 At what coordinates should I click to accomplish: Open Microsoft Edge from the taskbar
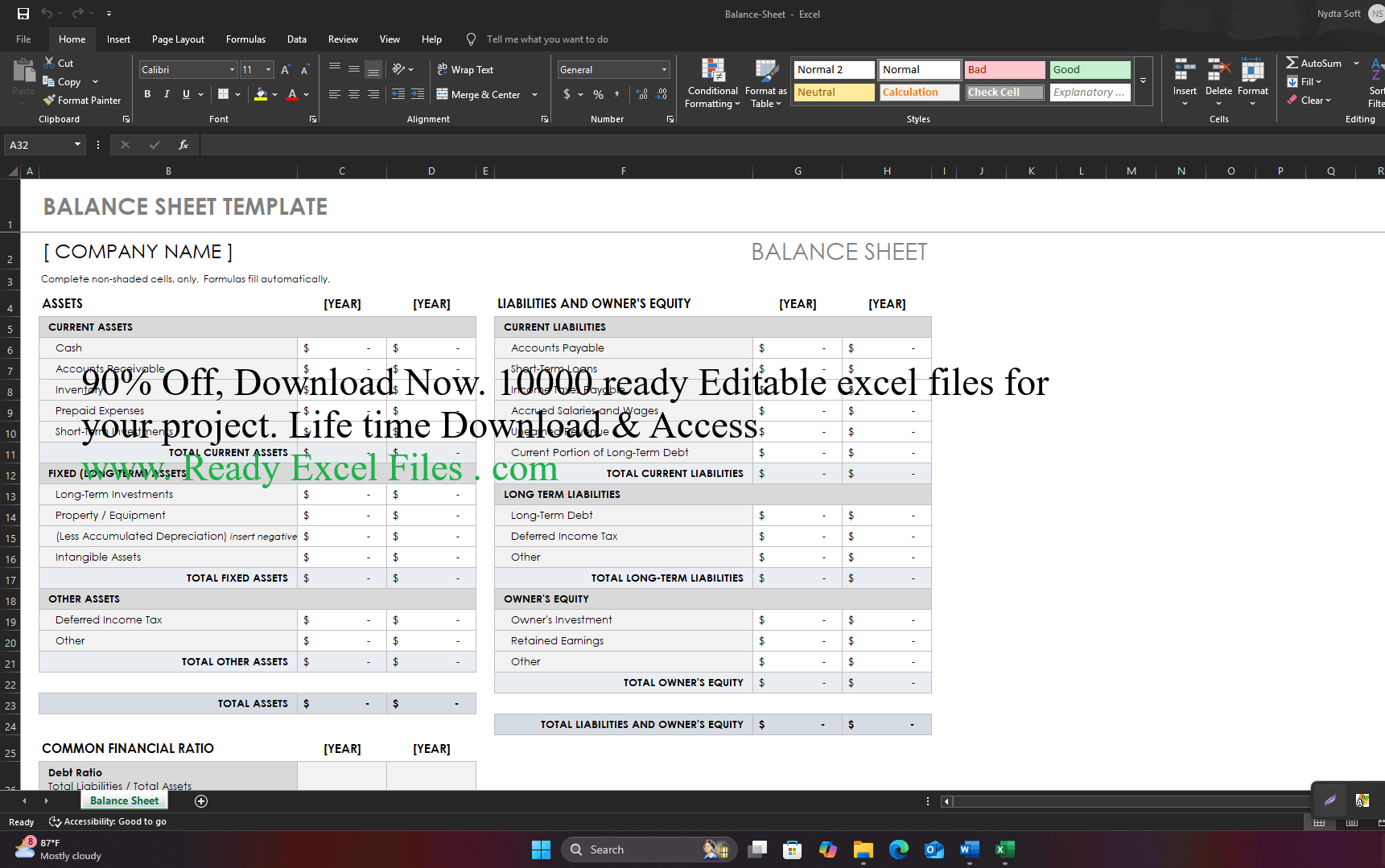click(899, 849)
